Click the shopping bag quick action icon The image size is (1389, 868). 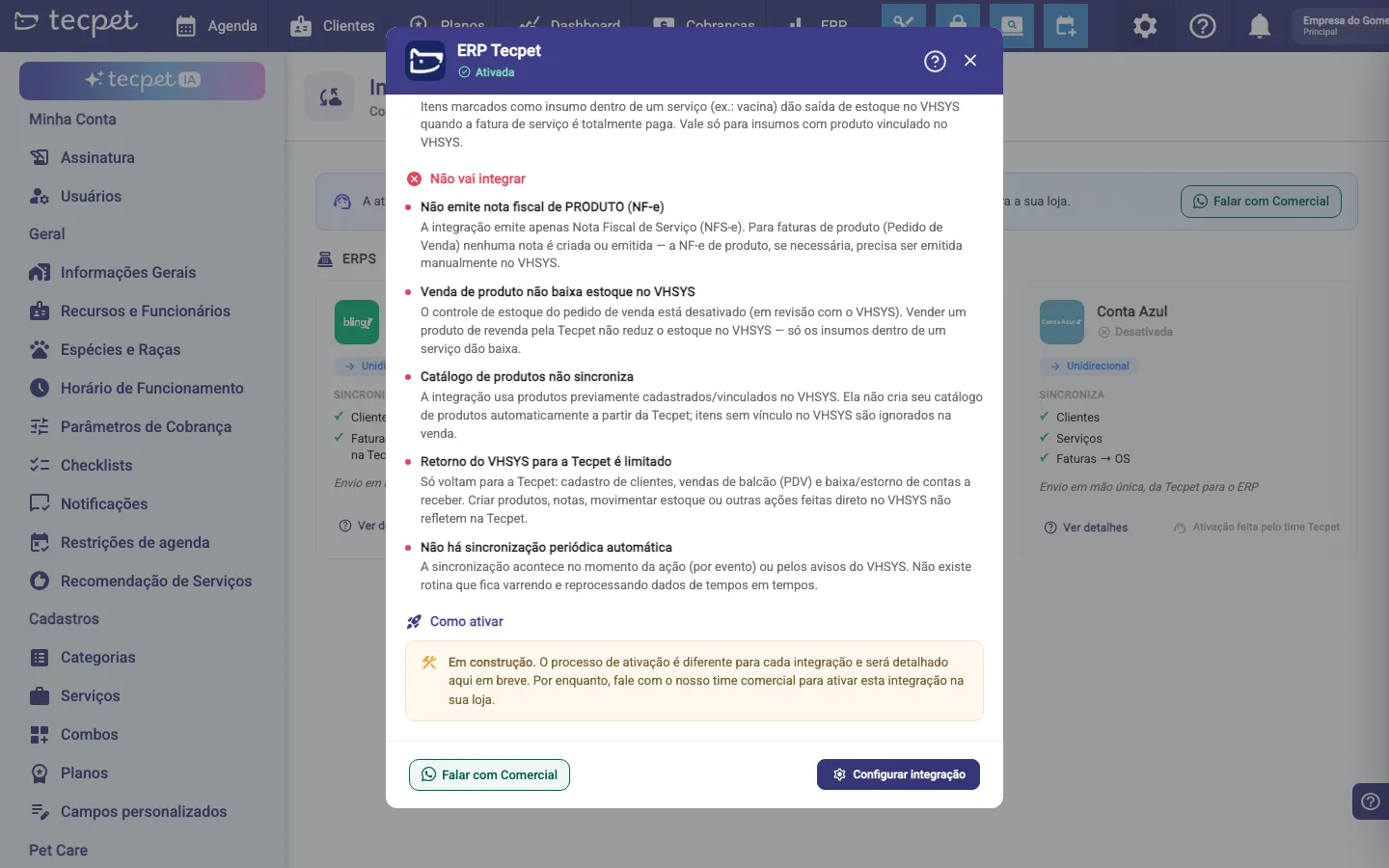coord(958,26)
